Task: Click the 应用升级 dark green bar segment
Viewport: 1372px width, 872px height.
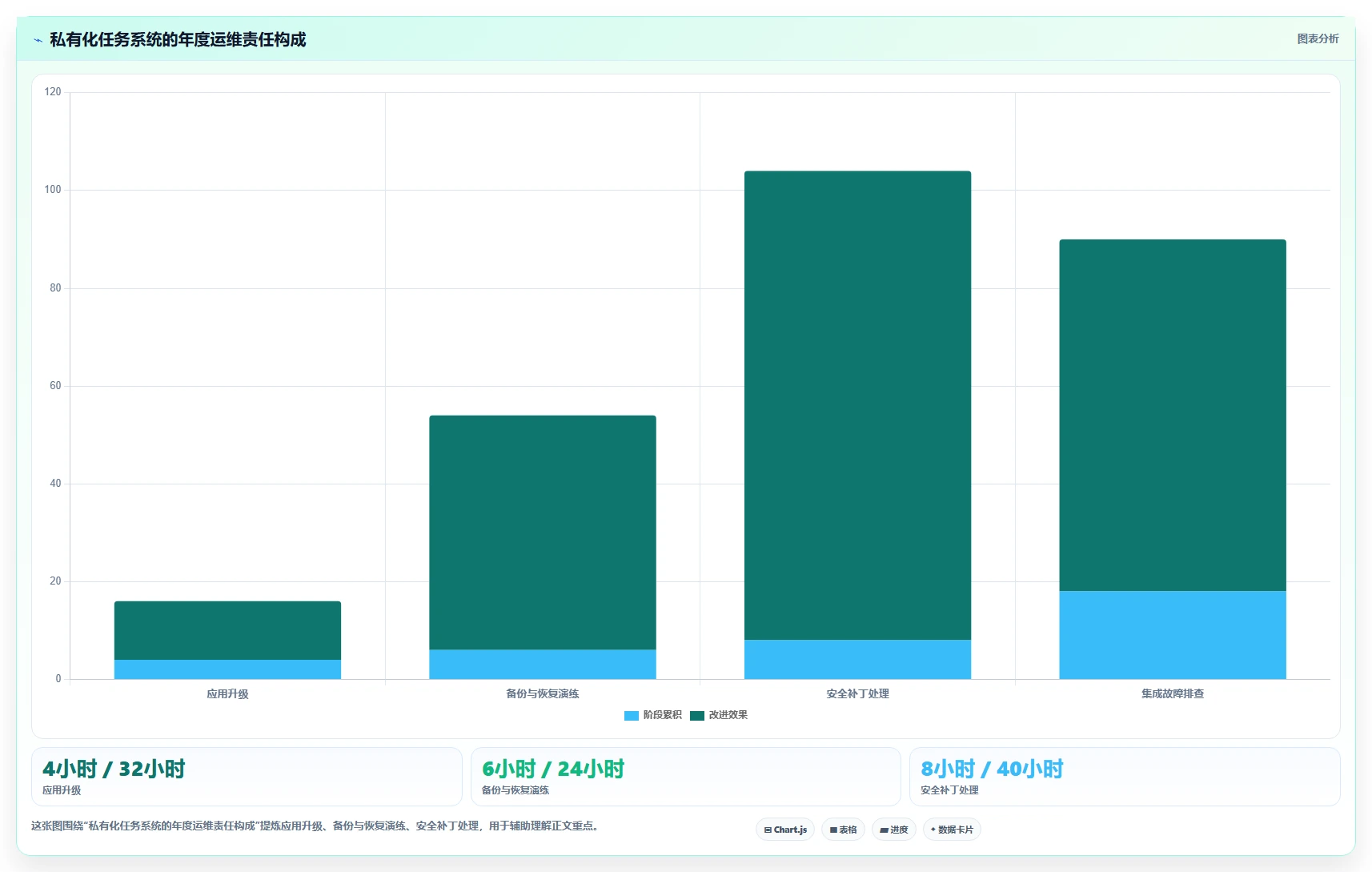Action: tap(227, 630)
